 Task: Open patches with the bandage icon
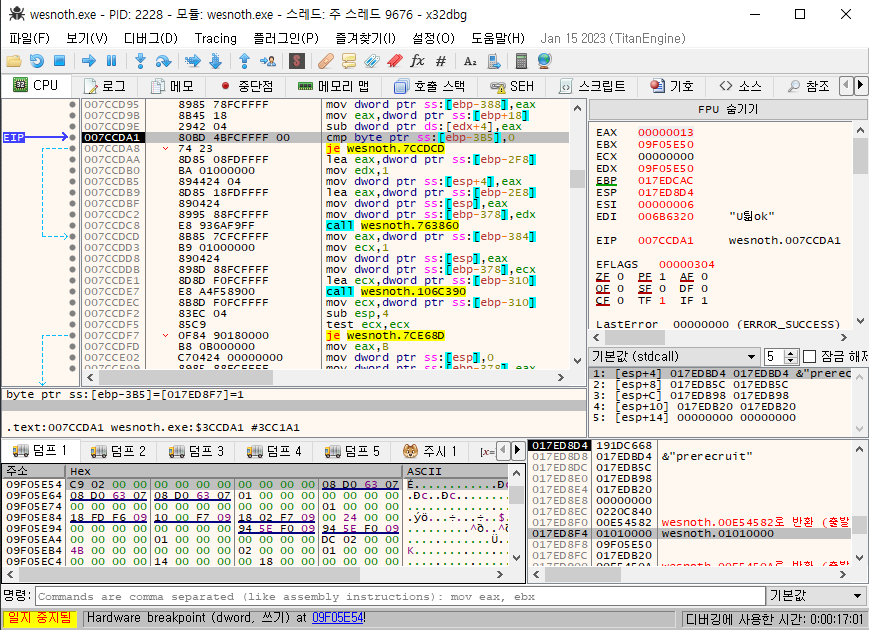point(326,61)
